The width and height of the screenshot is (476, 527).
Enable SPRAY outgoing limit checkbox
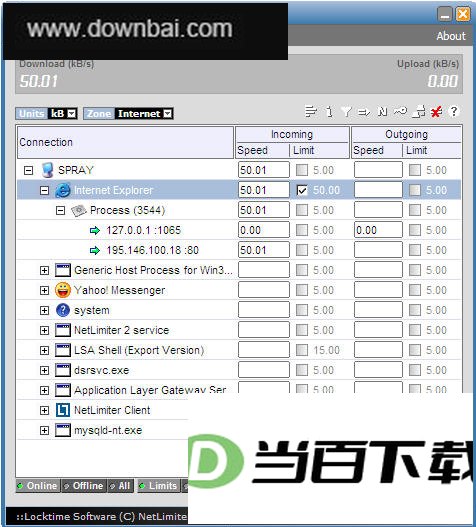(415, 170)
